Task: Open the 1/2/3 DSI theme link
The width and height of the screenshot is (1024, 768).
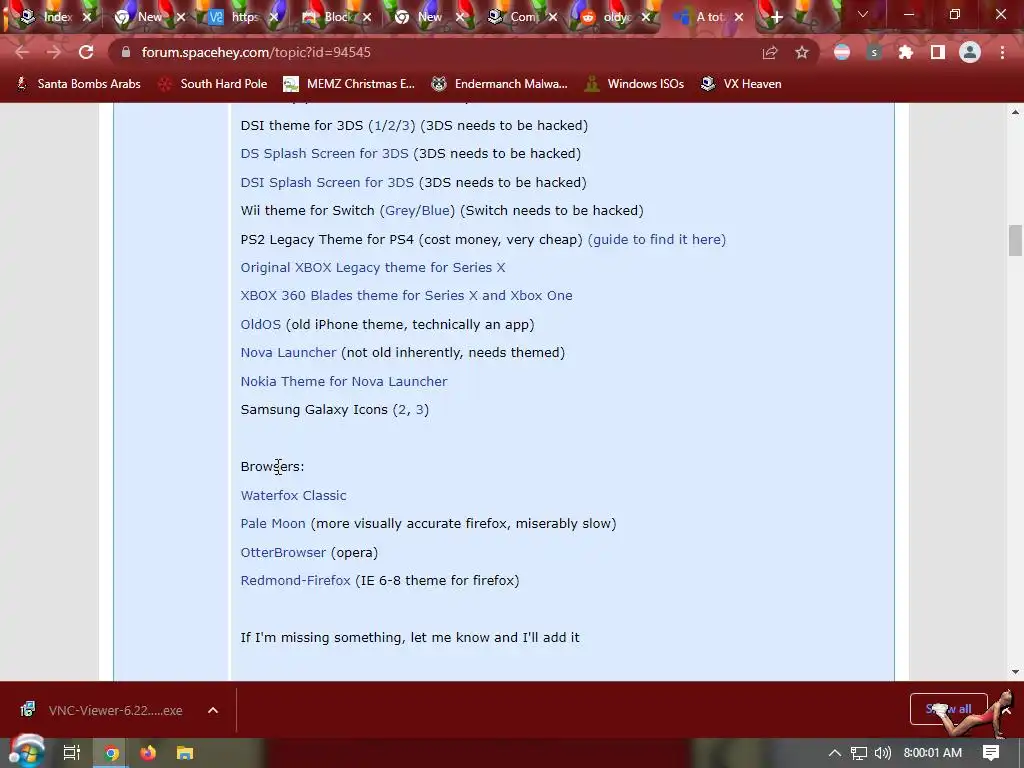Action: coord(392,125)
